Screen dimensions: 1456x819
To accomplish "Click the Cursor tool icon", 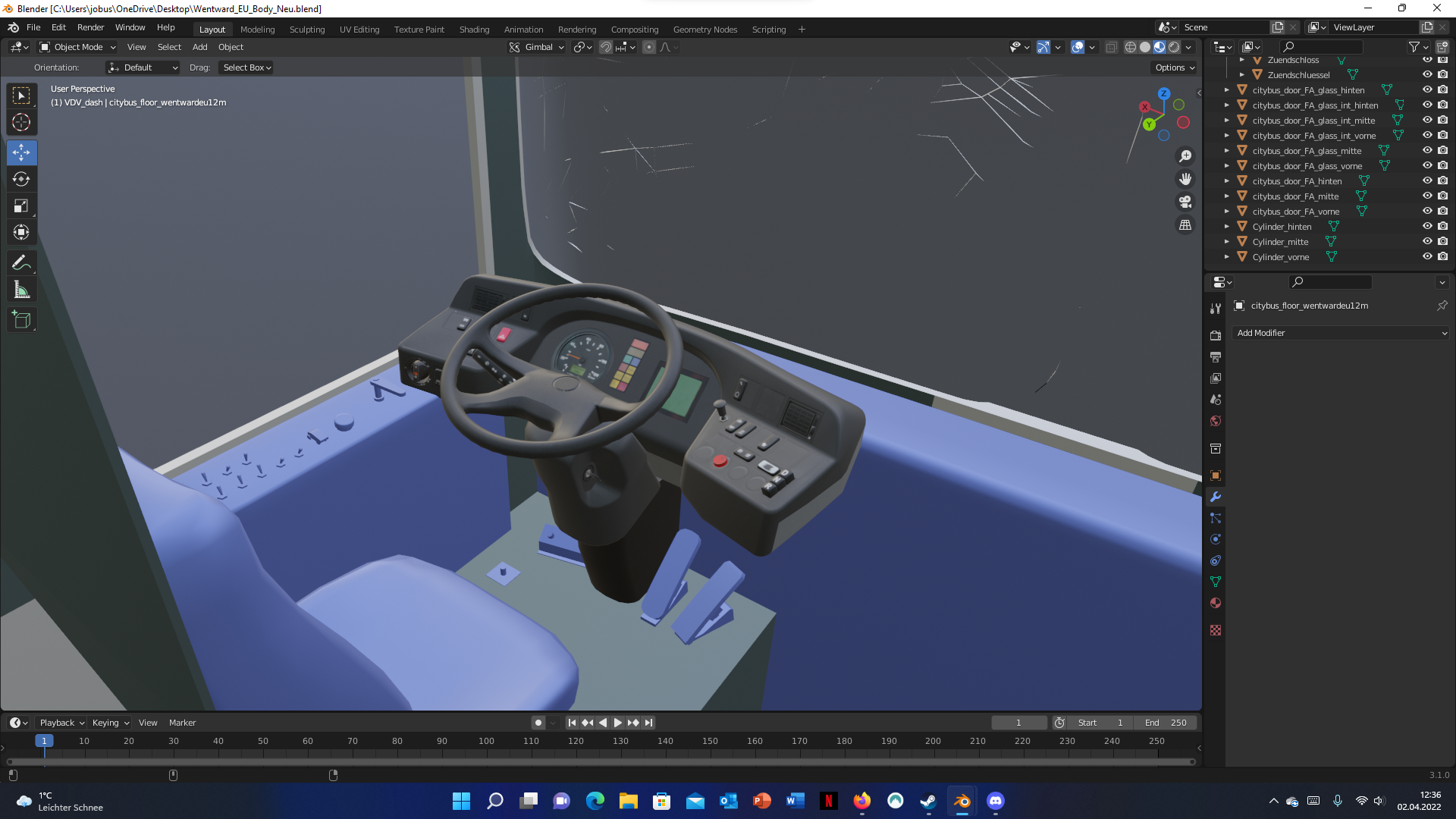I will pos(21,122).
